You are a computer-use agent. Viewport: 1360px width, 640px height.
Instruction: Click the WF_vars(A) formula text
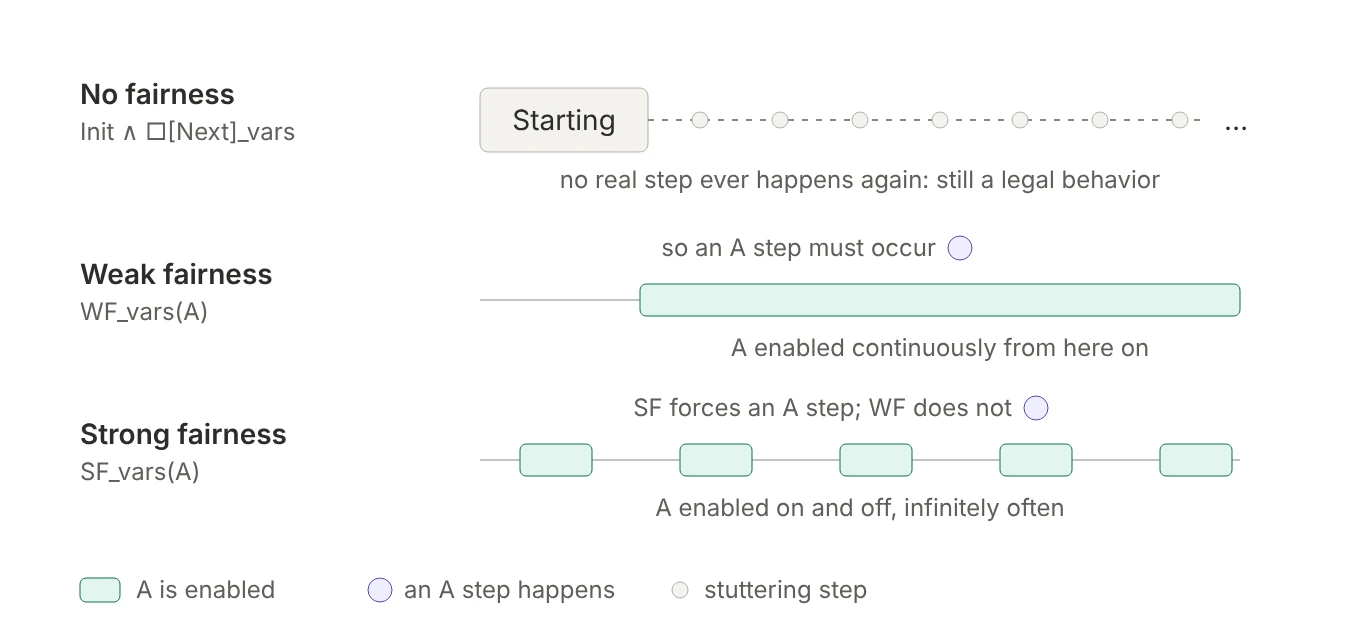click(x=144, y=312)
